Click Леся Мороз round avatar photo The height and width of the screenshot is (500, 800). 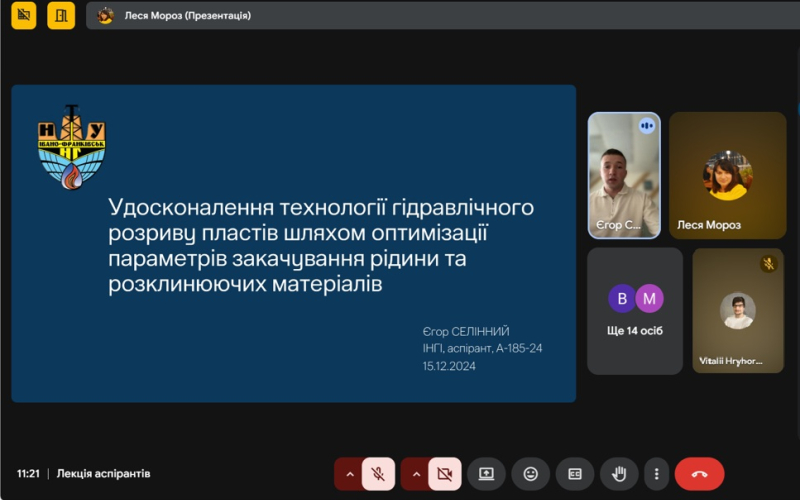pos(728,176)
